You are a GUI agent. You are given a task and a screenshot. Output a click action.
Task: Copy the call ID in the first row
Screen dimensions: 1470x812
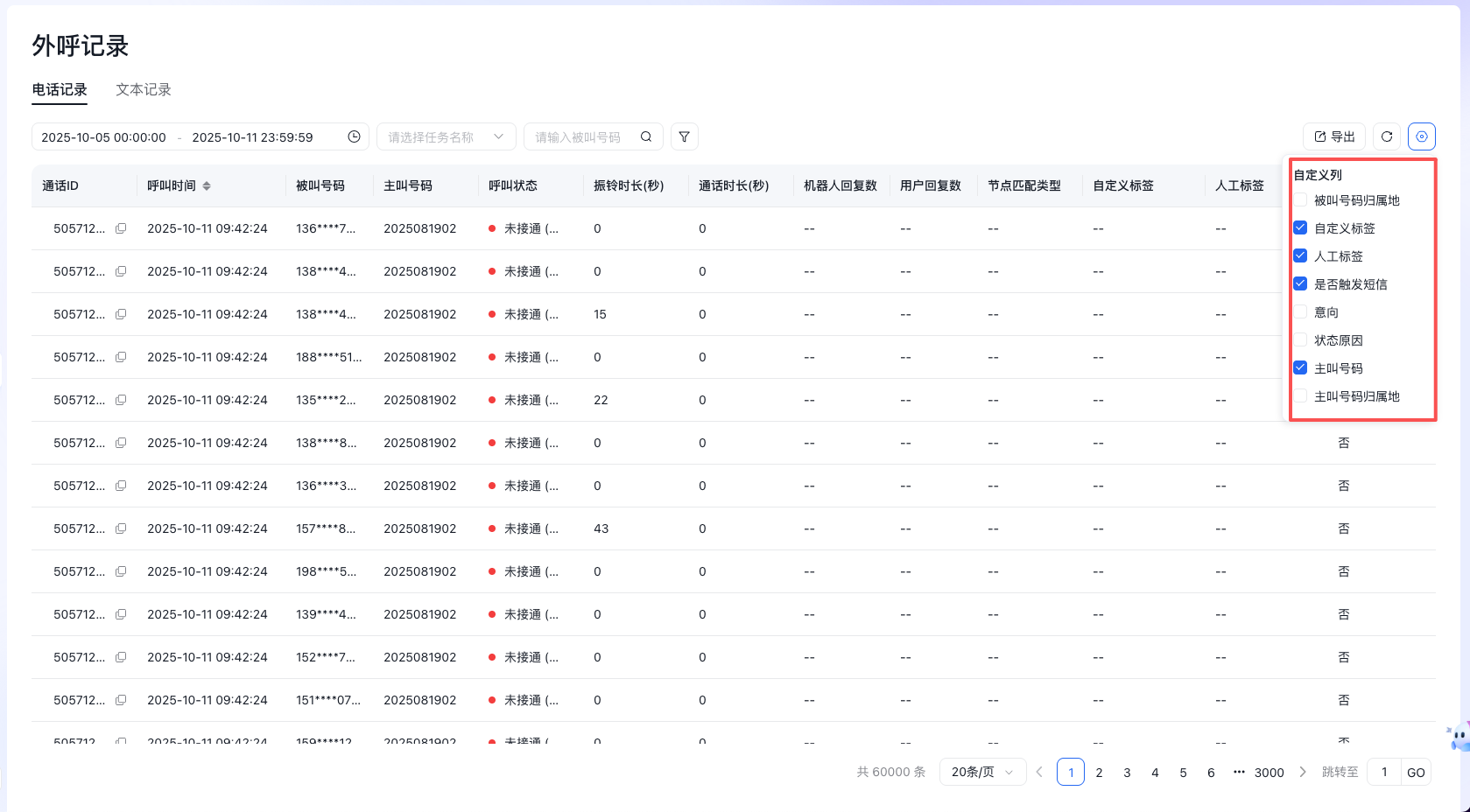pos(121,228)
